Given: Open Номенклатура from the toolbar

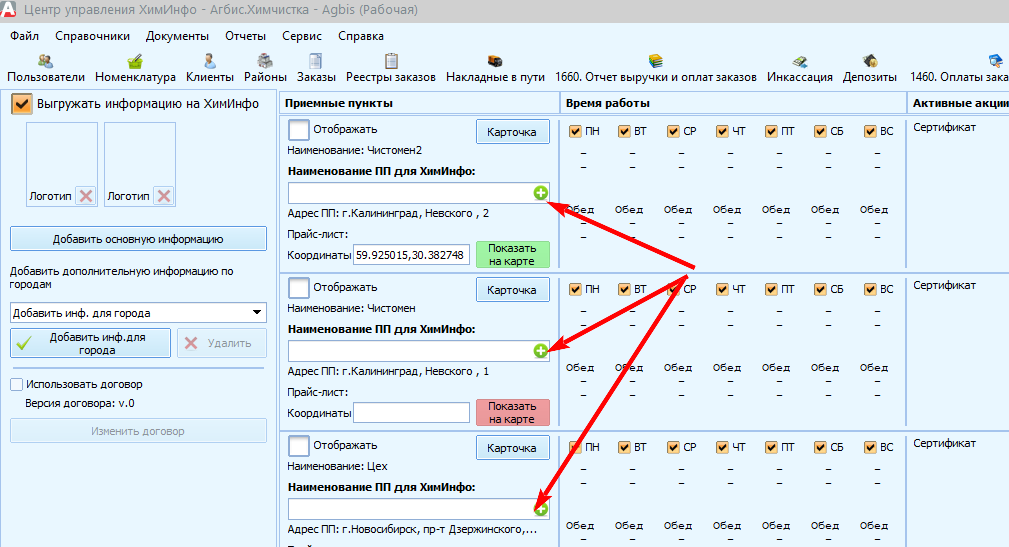Looking at the screenshot, I should coord(135,69).
